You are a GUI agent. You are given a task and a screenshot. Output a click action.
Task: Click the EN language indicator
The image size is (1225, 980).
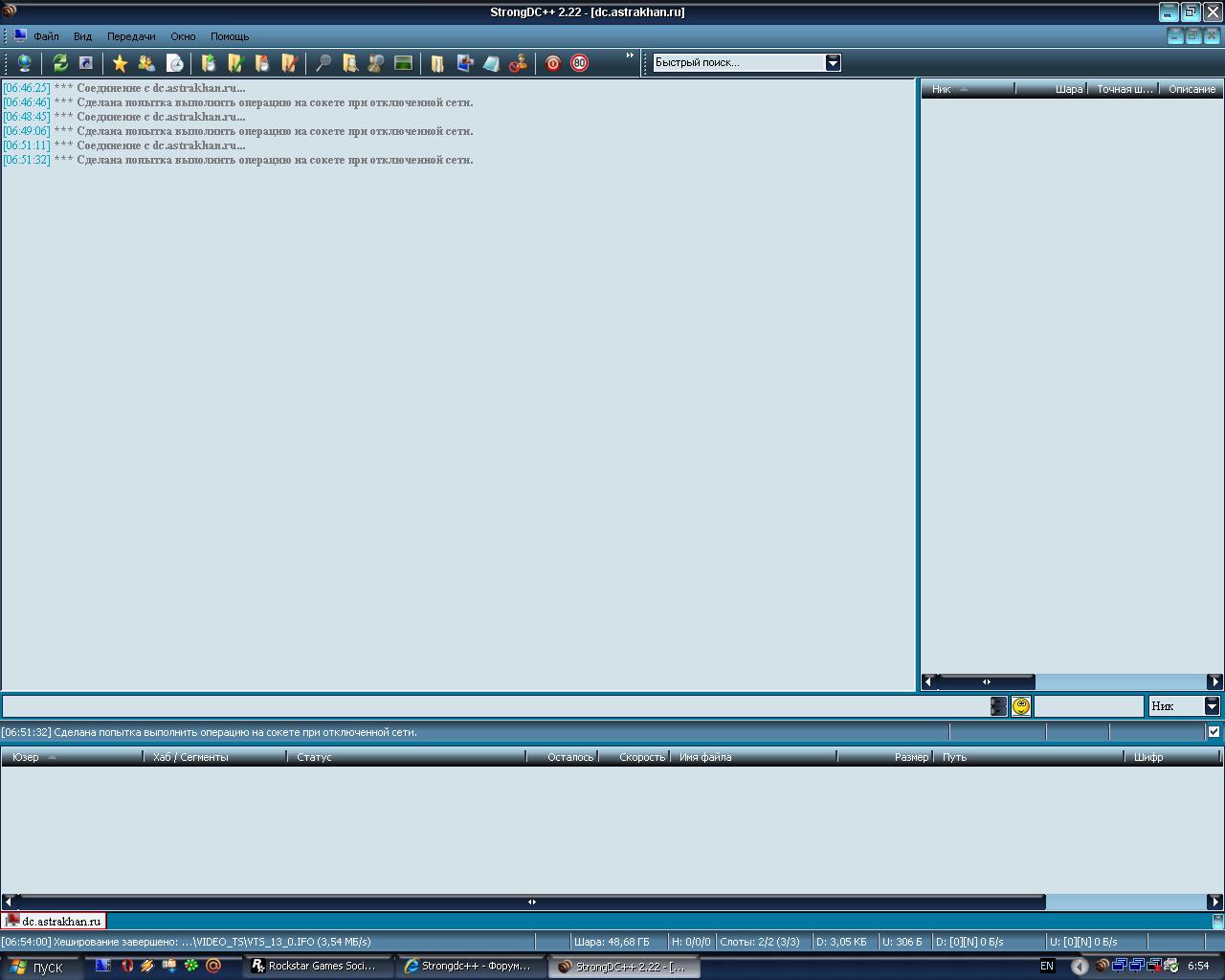(1047, 967)
